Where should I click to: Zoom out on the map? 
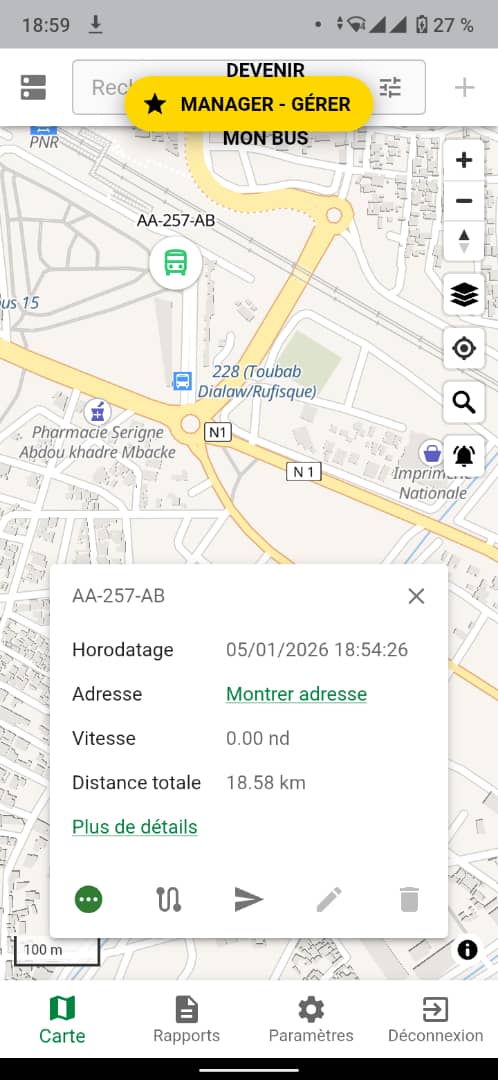point(464,201)
